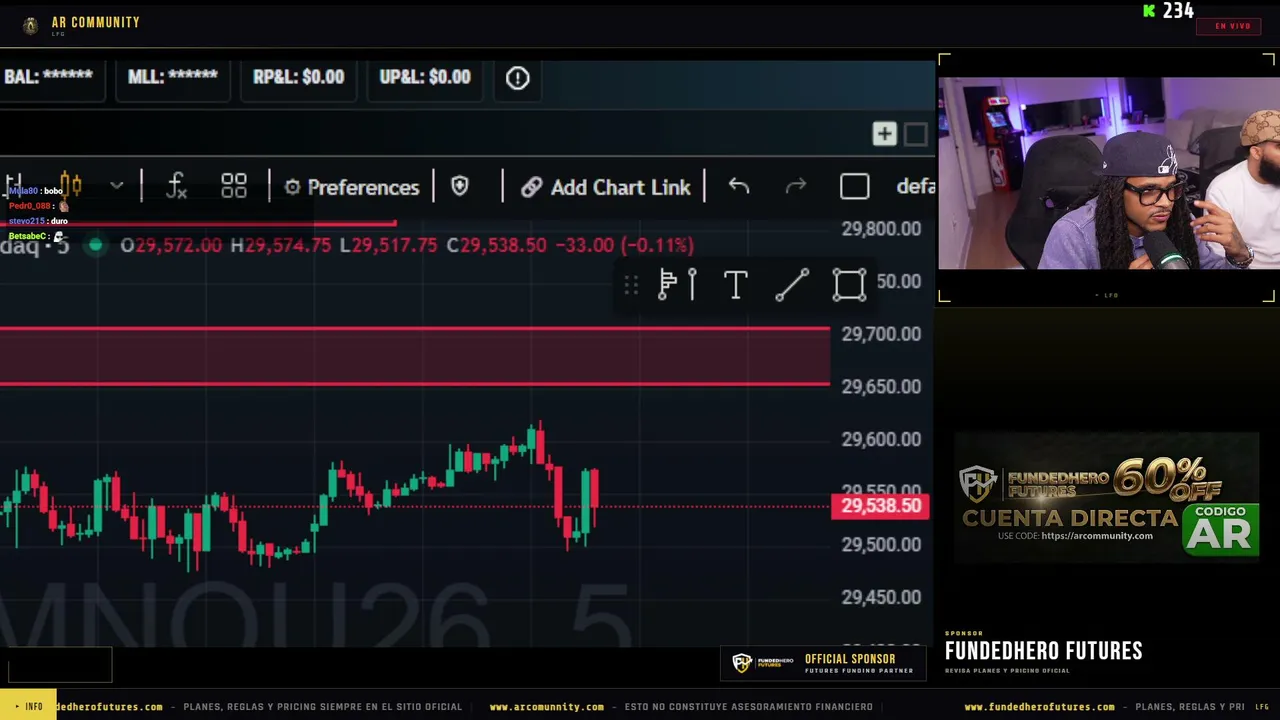Select the Text drawing tool

point(735,285)
